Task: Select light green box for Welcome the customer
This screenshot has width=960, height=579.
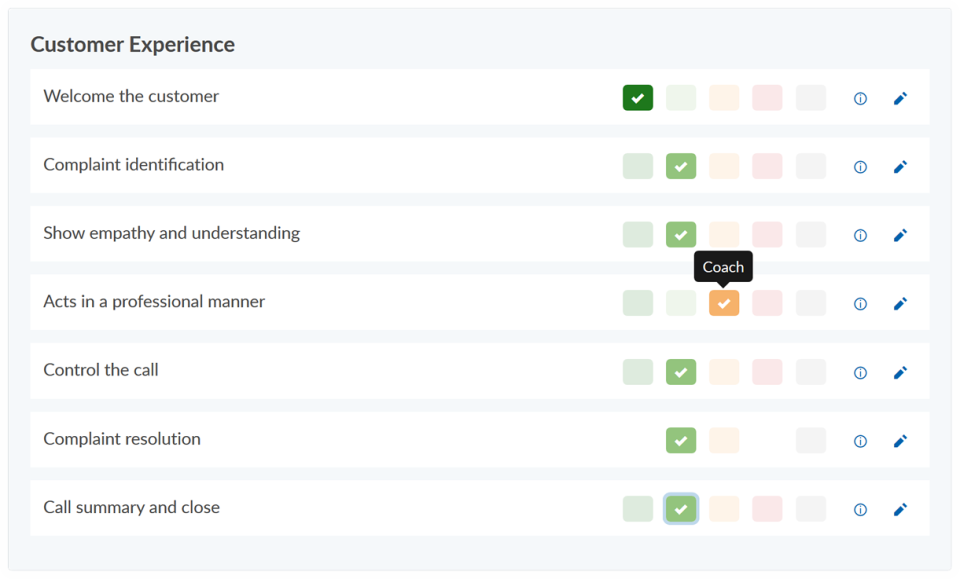Action: 681,98
